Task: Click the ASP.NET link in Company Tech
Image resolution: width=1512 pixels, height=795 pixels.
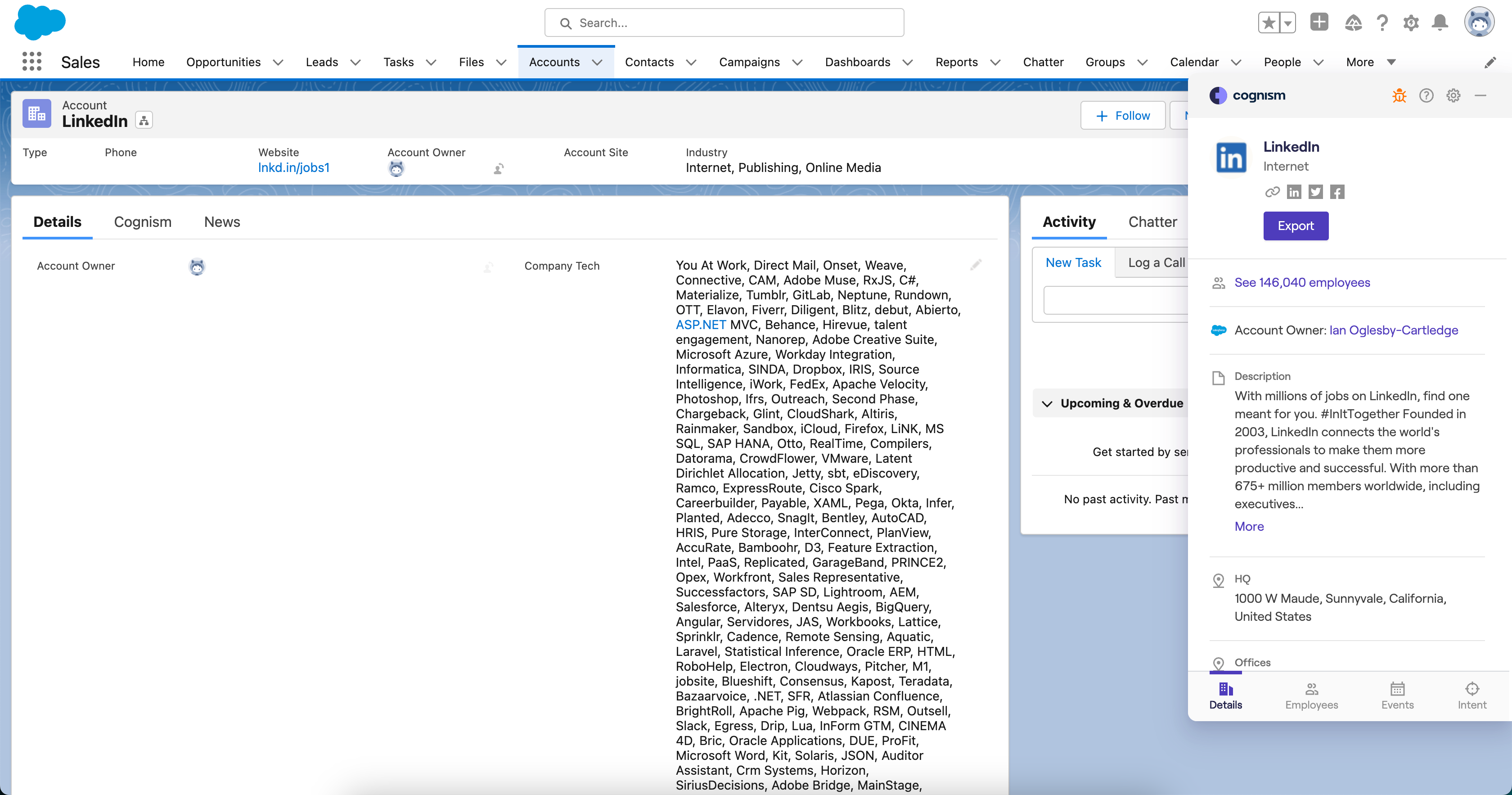Action: tap(701, 325)
